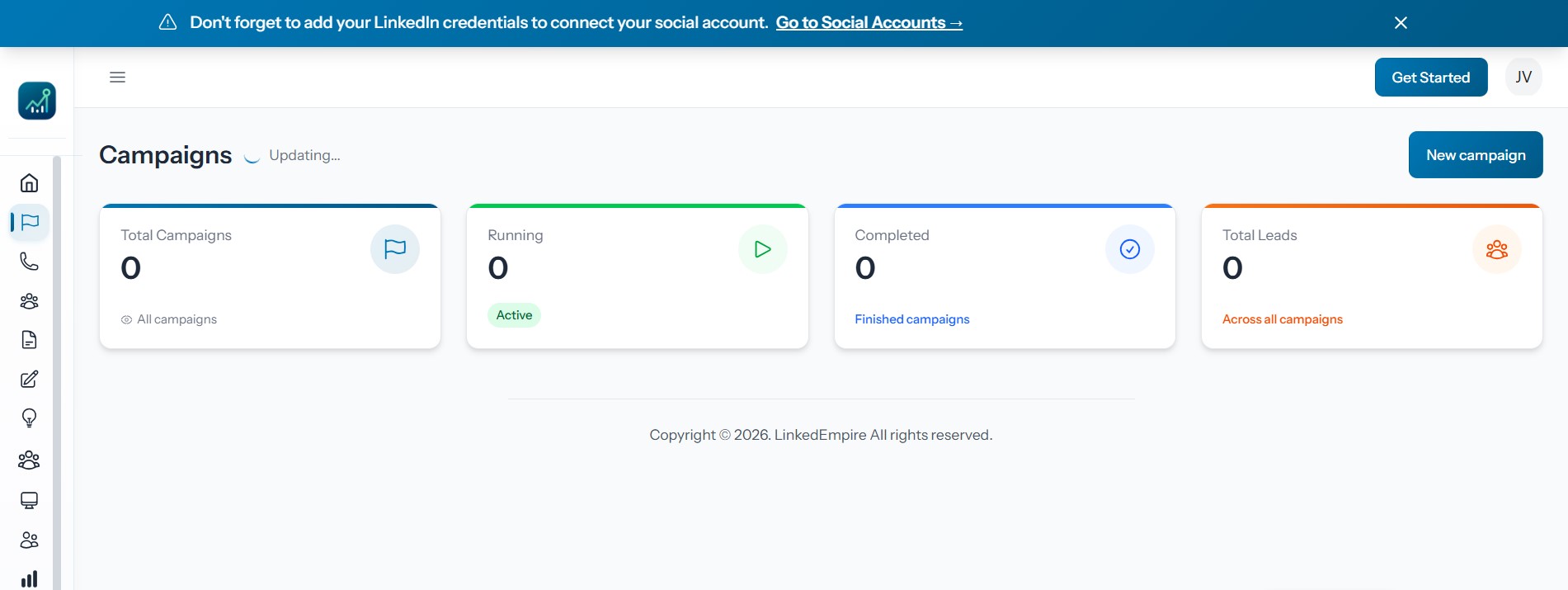Click the copyright LinkedEmpire footer text

(x=821, y=435)
